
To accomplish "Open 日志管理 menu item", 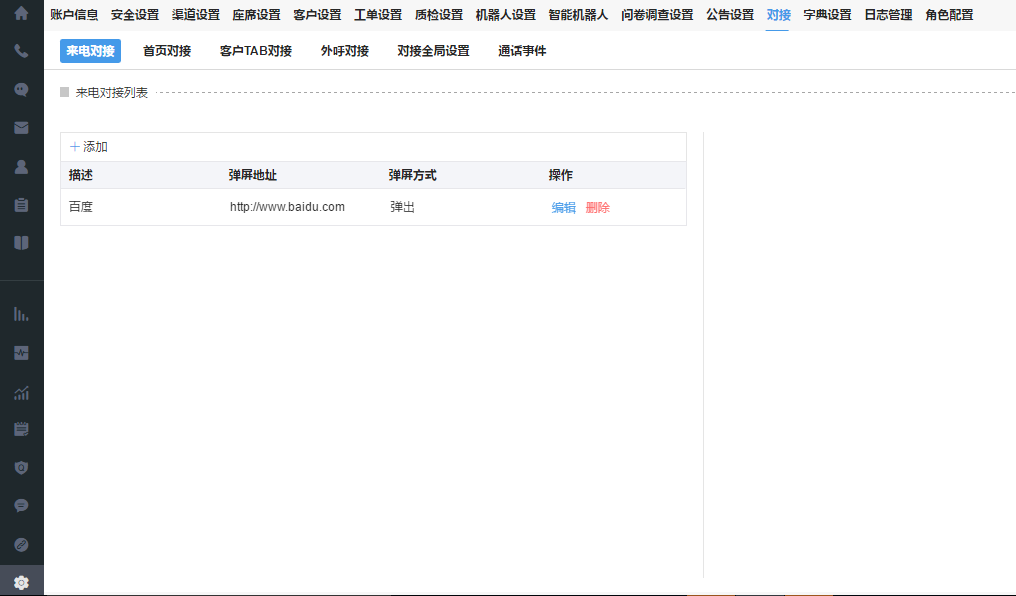I will [888, 15].
